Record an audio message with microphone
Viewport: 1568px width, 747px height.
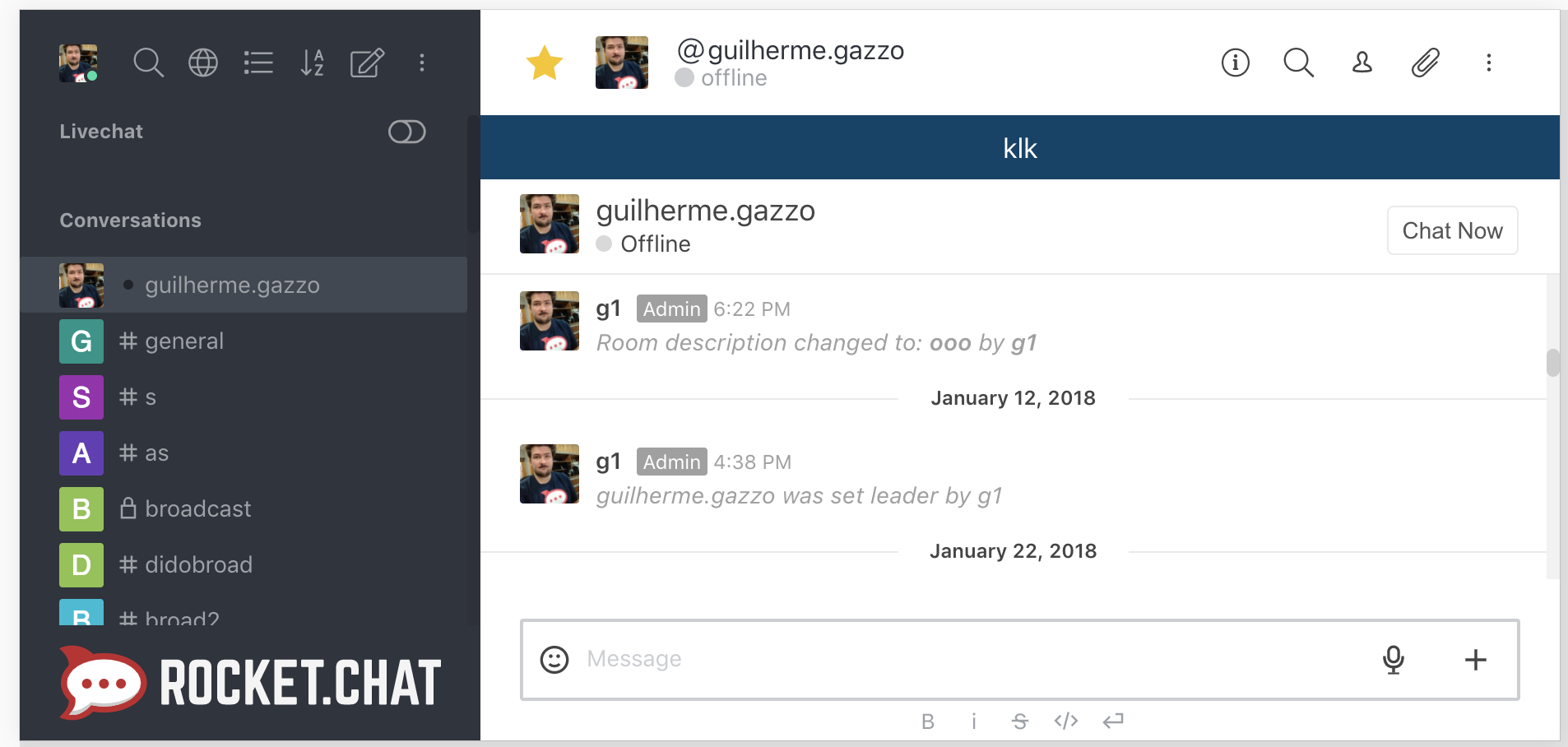[x=1394, y=659]
